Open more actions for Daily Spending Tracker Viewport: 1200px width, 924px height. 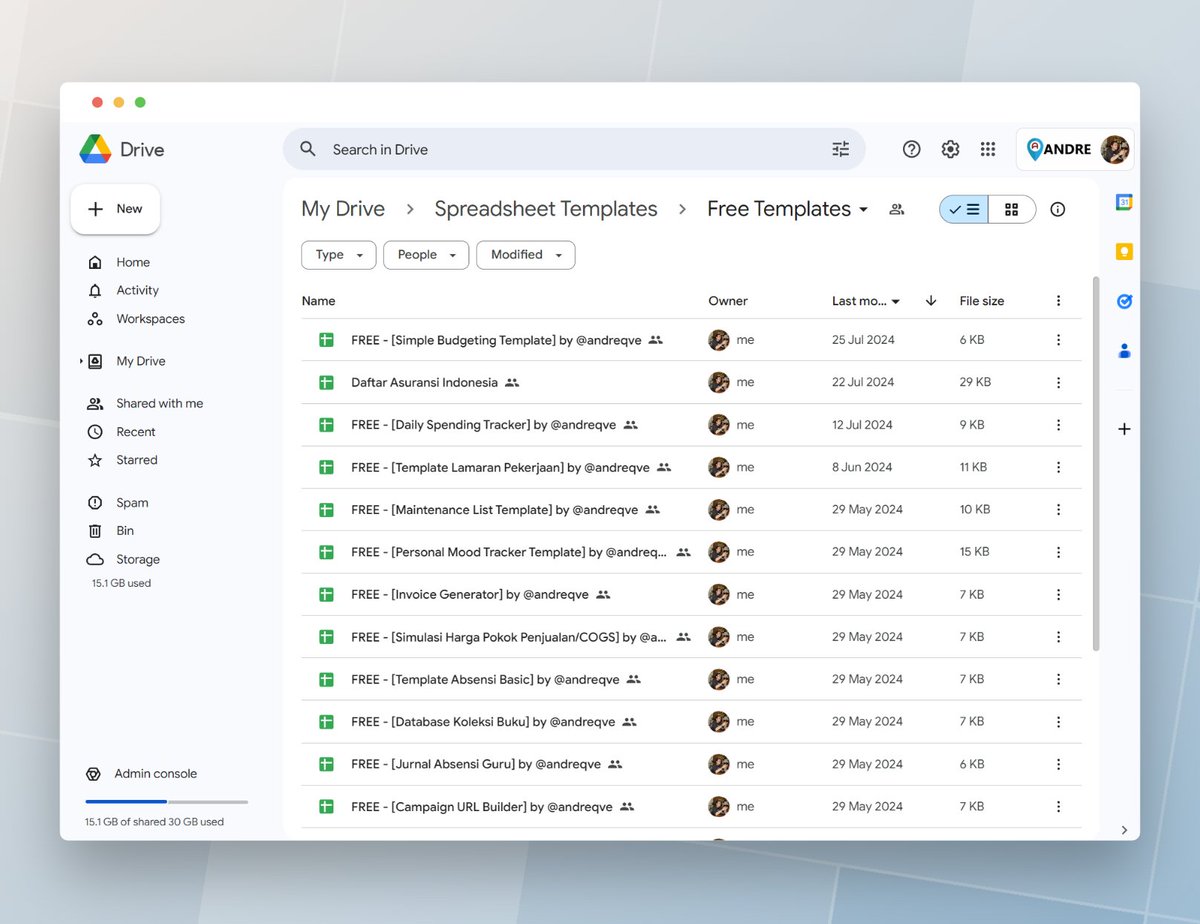click(x=1058, y=425)
